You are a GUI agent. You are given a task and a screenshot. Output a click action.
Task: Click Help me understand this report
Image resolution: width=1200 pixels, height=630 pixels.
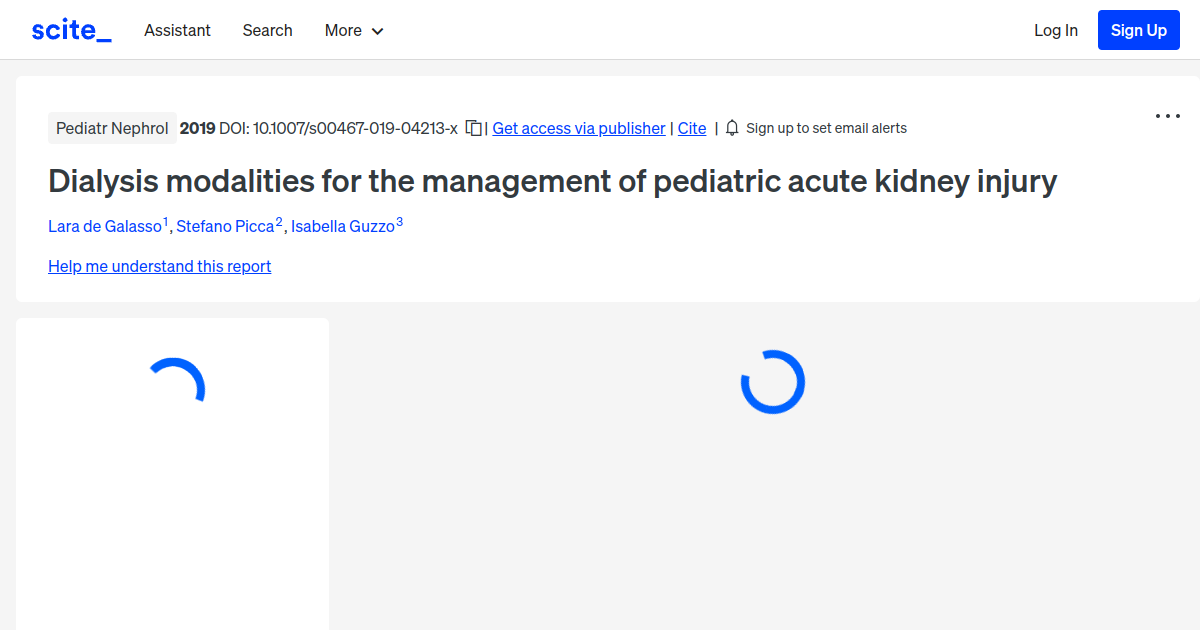[159, 266]
